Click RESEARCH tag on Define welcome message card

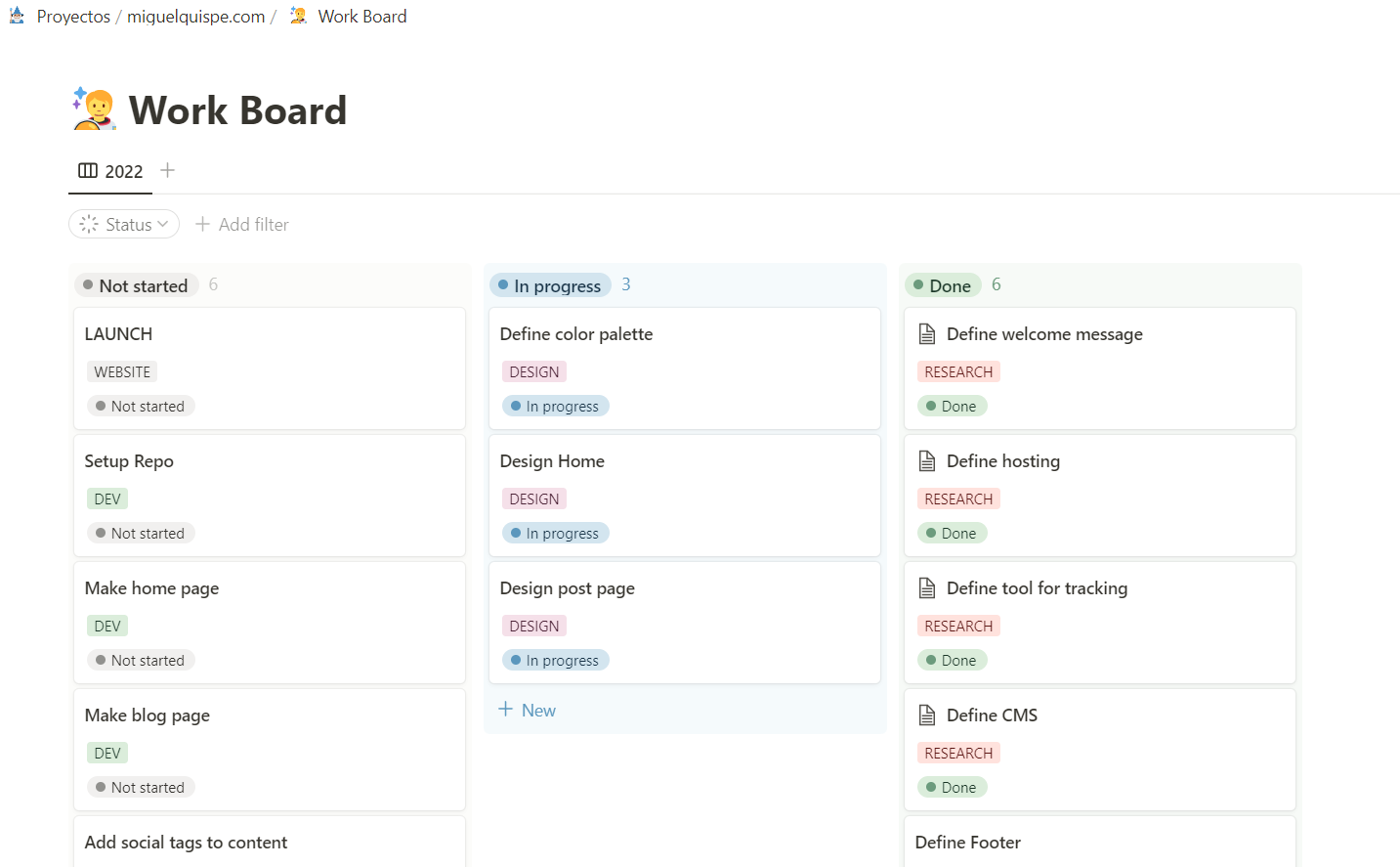pos(958,372)
